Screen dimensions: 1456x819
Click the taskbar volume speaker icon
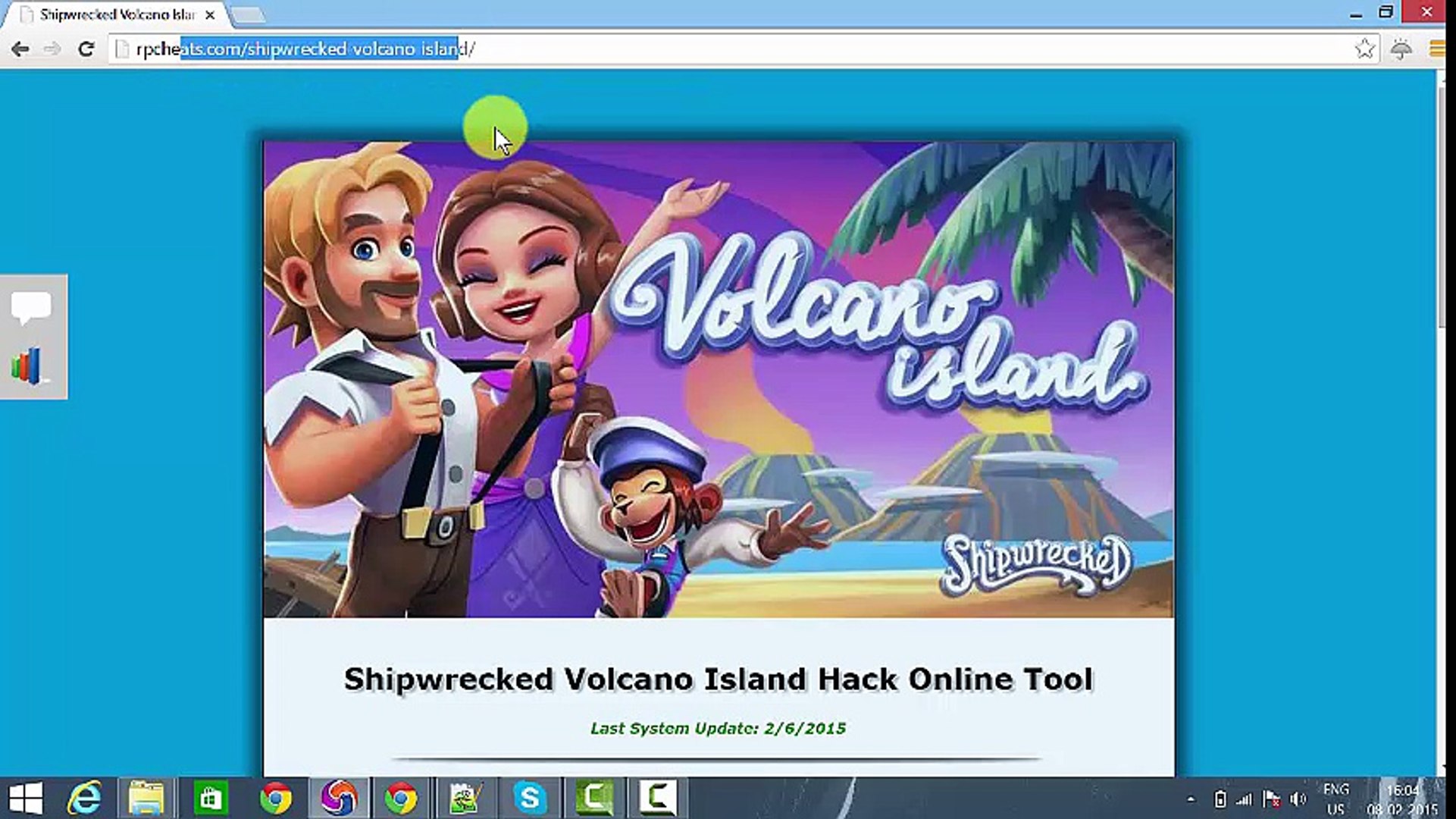(1298, 799)
